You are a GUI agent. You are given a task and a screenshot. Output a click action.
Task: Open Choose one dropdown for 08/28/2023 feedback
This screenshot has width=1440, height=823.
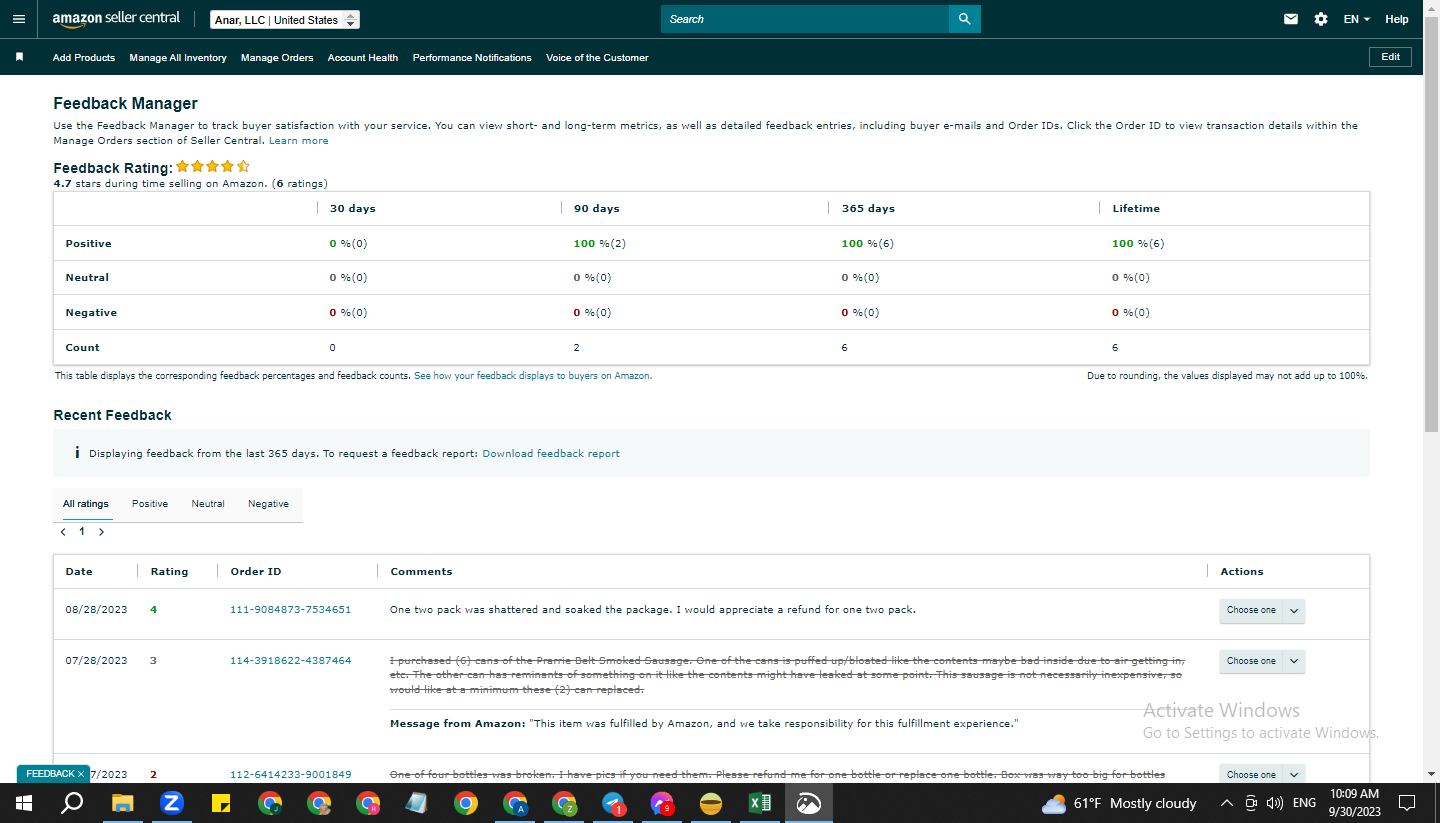click(x=1262, y=611)
